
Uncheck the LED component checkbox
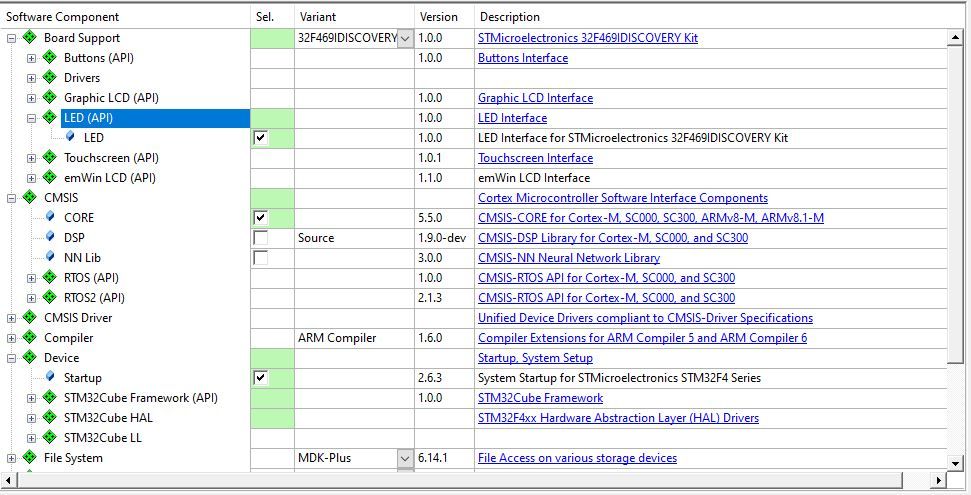[x=261, y=138]
